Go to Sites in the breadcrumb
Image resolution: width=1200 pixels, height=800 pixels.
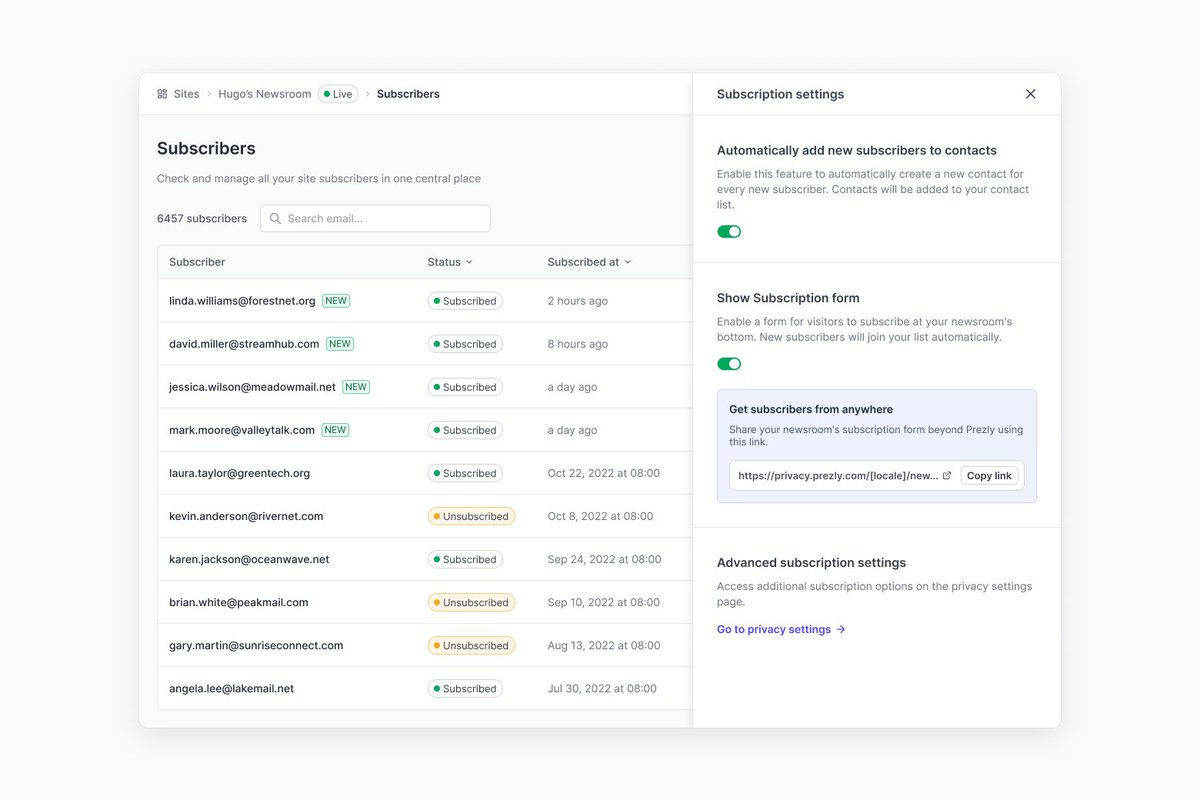tap(186, 94)
